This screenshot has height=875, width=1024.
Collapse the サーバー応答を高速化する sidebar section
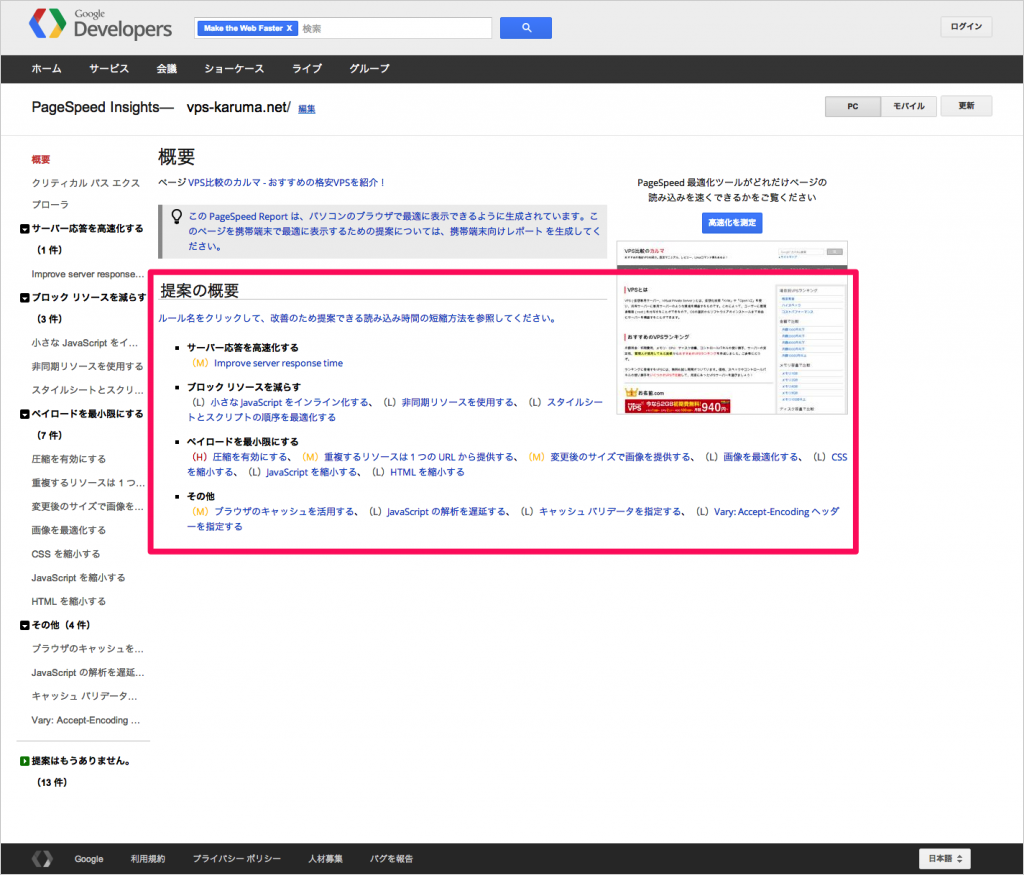25,229
